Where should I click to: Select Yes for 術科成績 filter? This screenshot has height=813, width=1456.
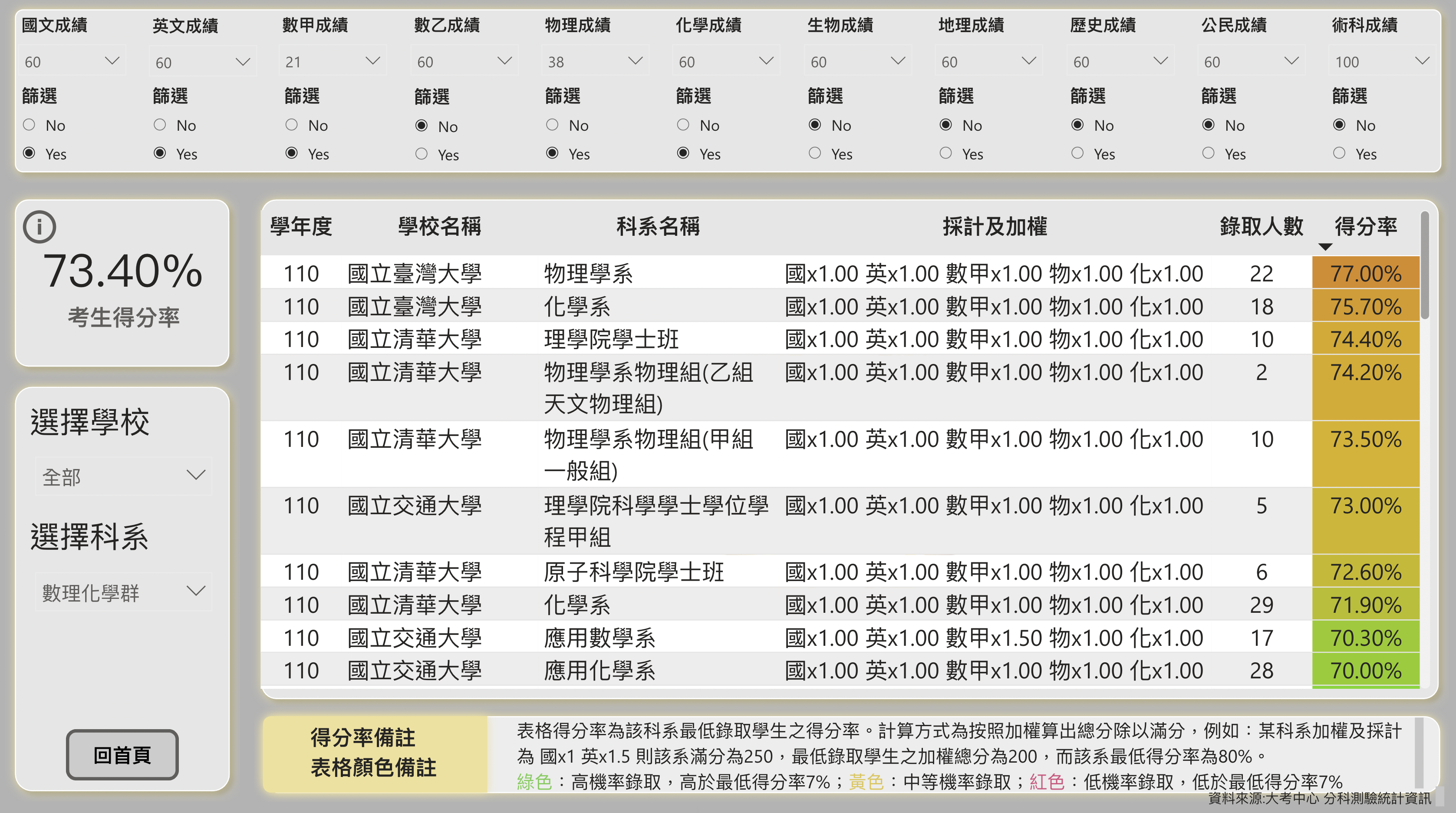click(1339, 153)
